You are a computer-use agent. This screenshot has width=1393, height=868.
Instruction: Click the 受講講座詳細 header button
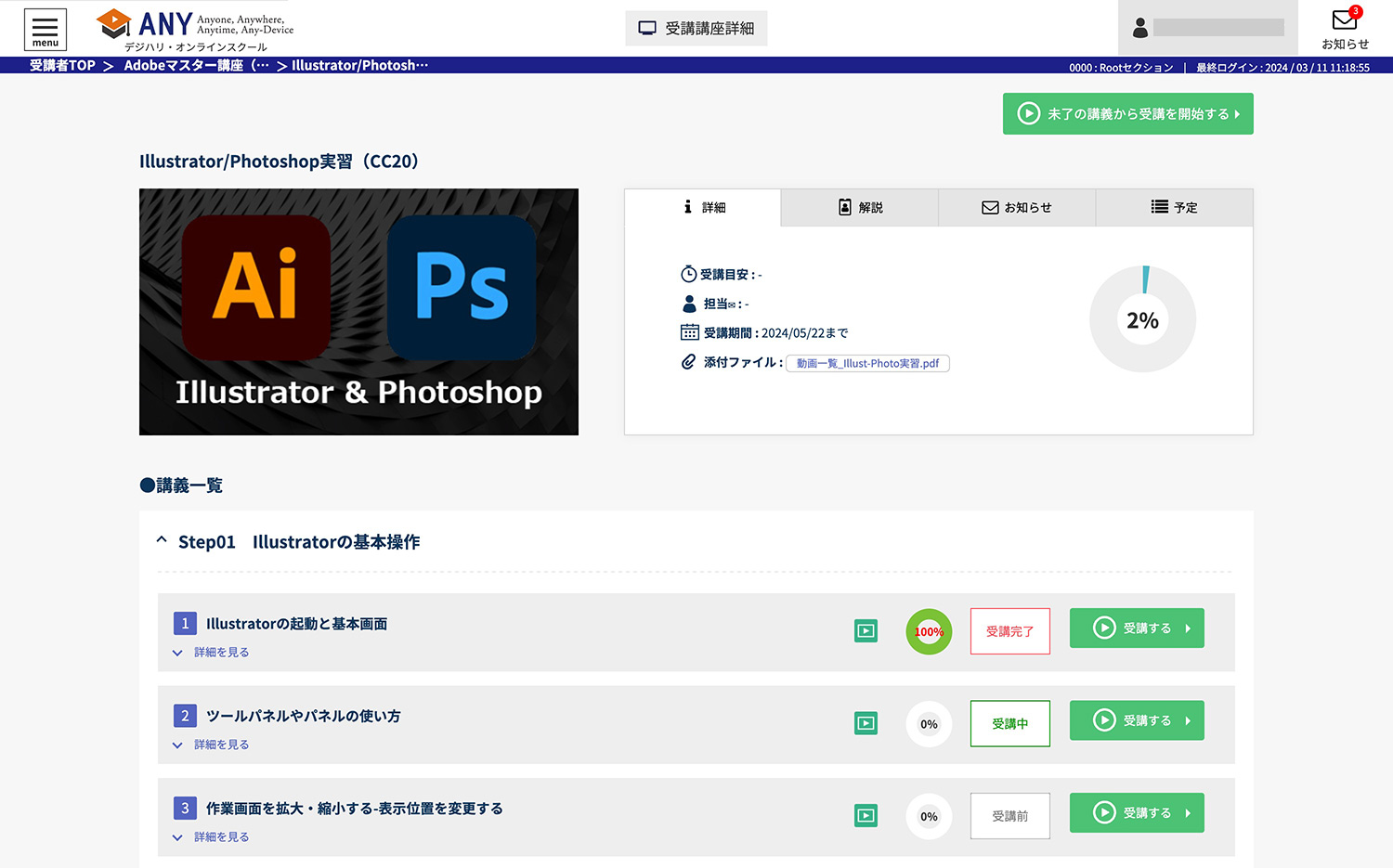[696, 29]
